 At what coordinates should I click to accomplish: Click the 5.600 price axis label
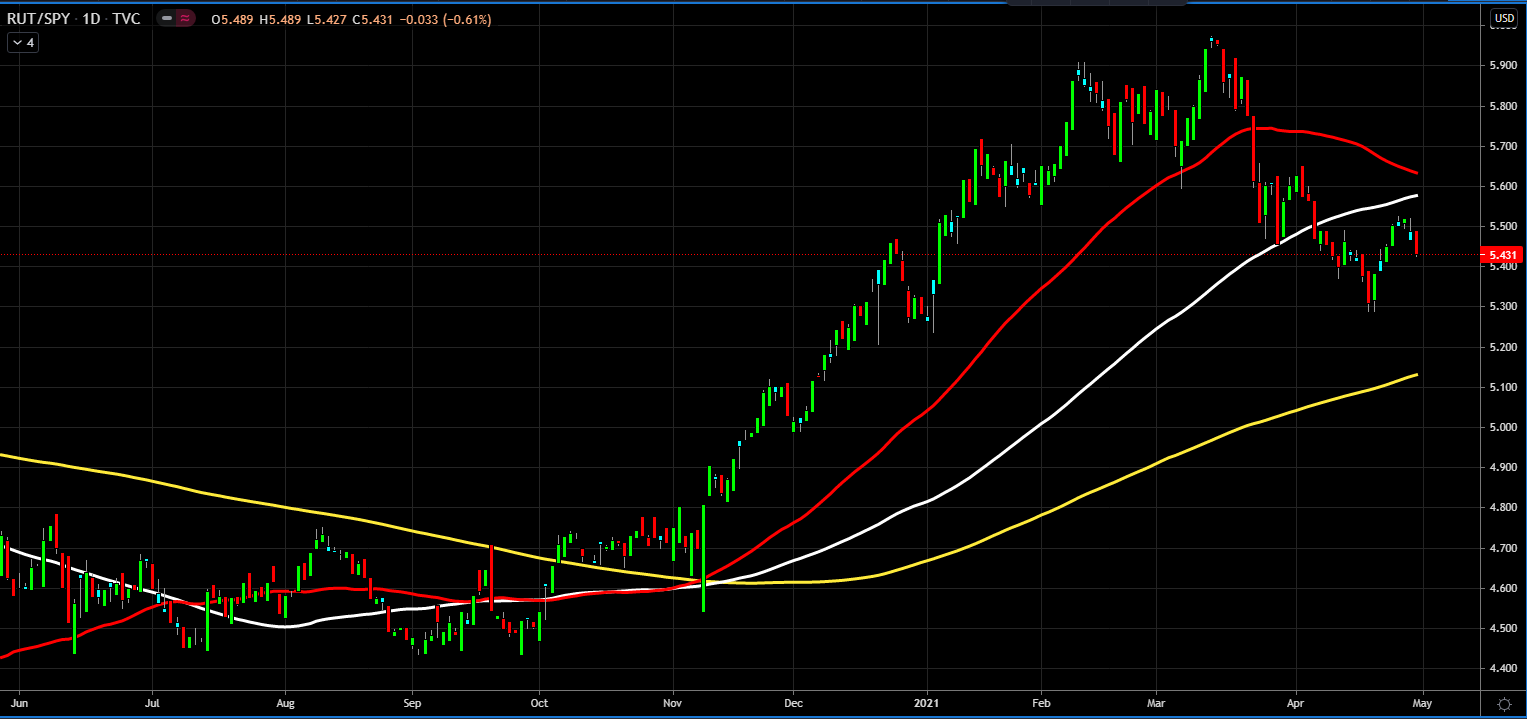click(x=1504, y=186)
